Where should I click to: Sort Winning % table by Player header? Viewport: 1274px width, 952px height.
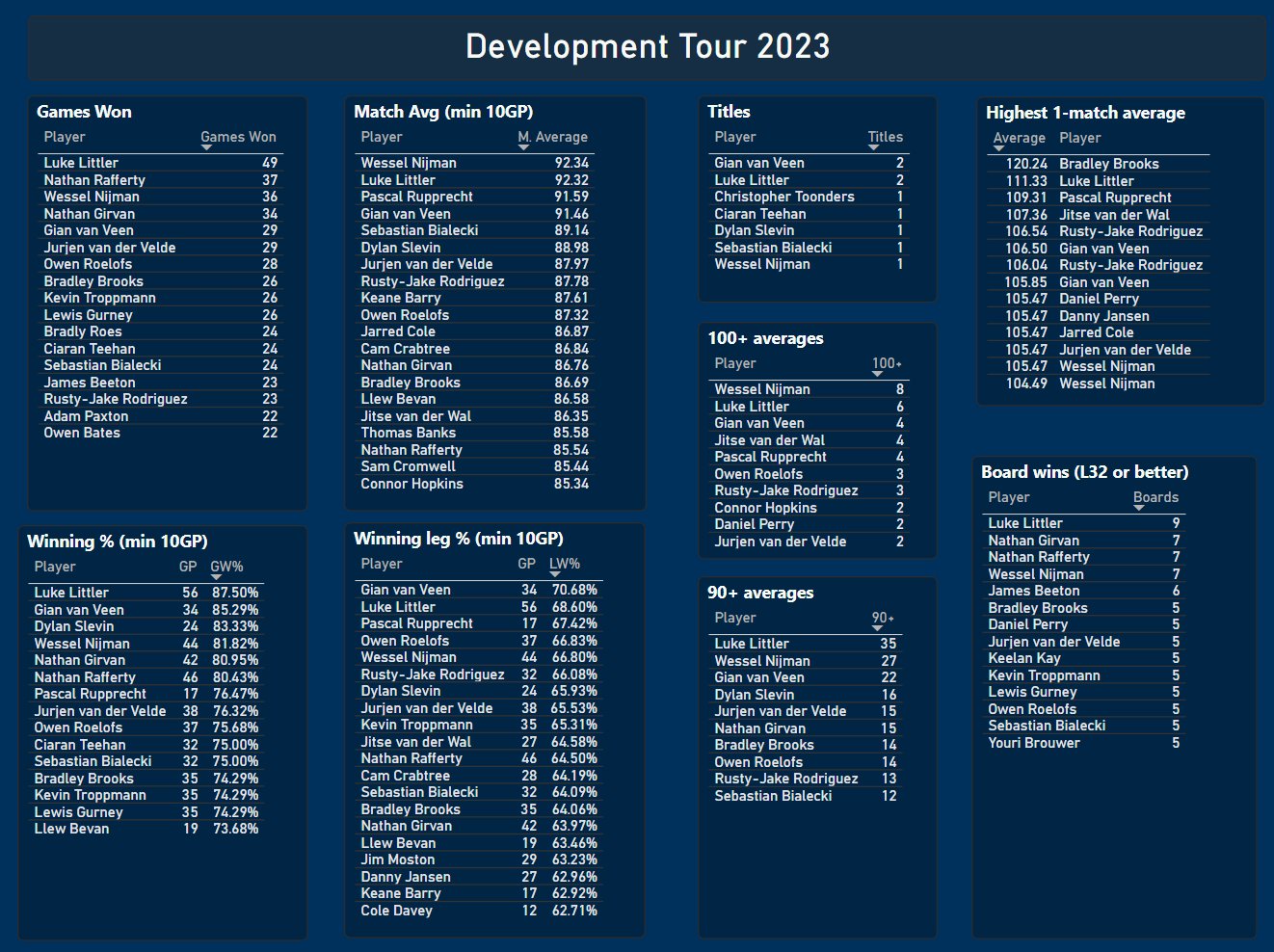click(x=55, y=567)
